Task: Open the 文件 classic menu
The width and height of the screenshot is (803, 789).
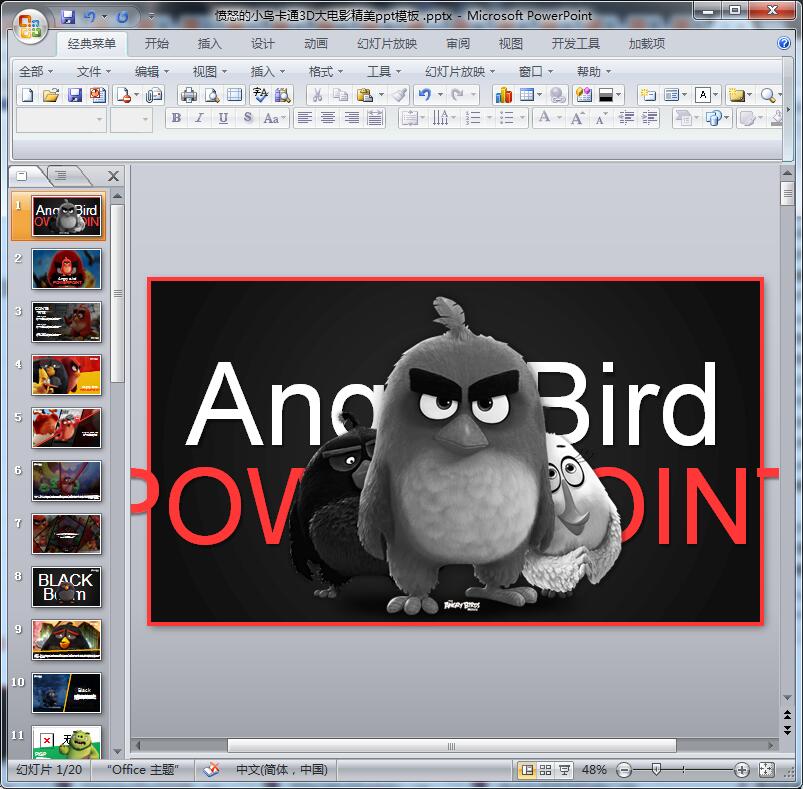Action: click(x=93, y=72)
